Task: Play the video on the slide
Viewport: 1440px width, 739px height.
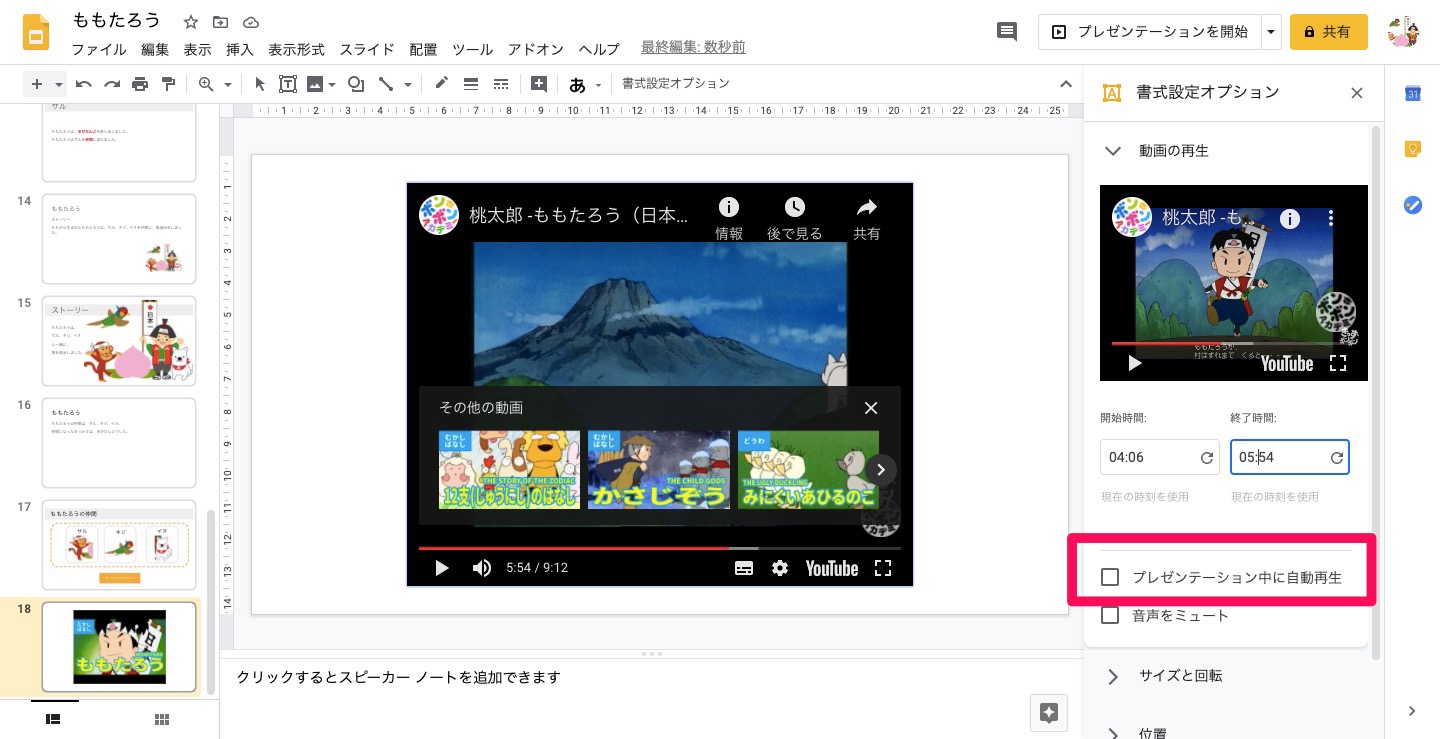Action: 441,568
